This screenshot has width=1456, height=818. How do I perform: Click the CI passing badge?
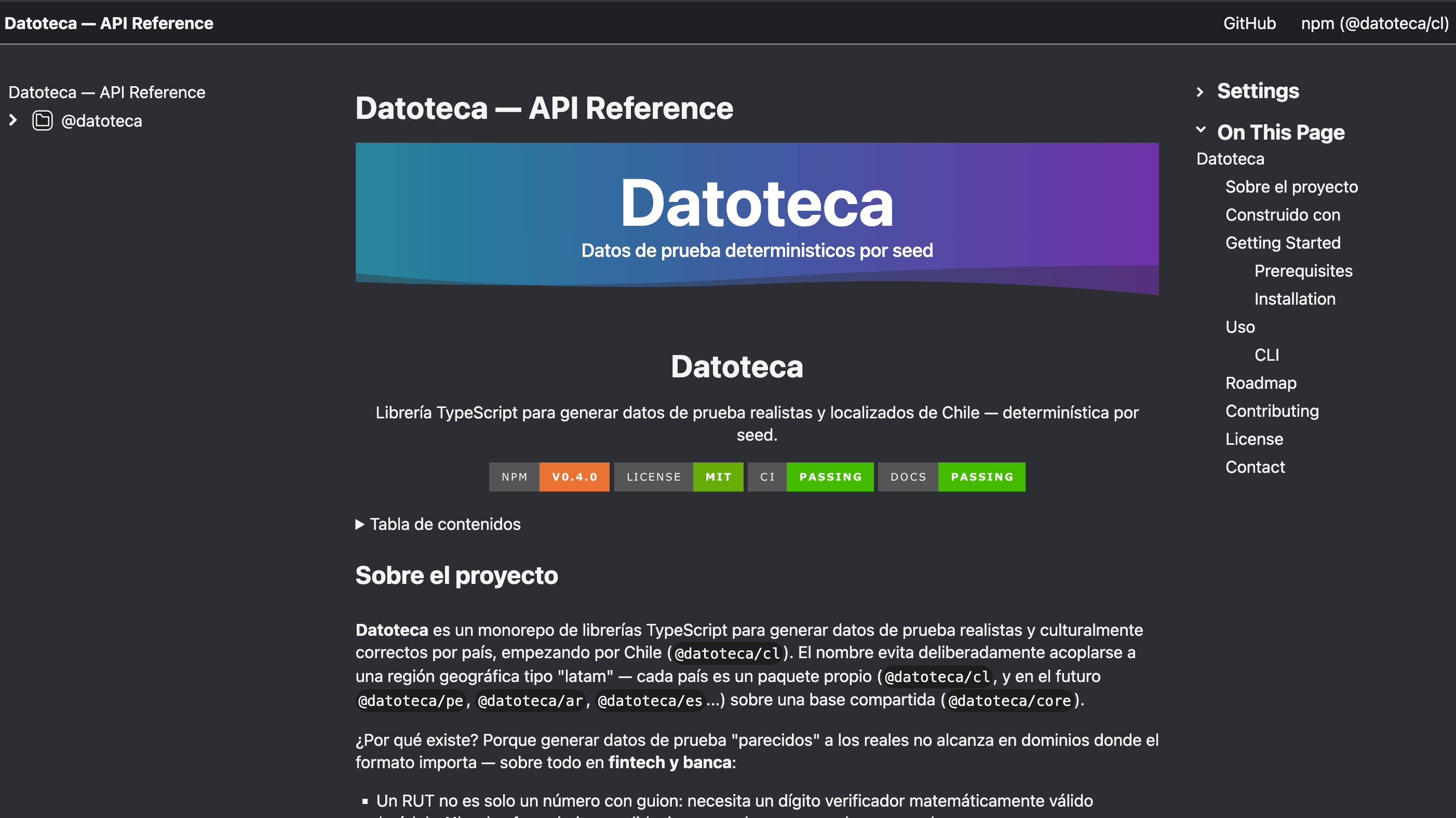[x=811, y=477]
